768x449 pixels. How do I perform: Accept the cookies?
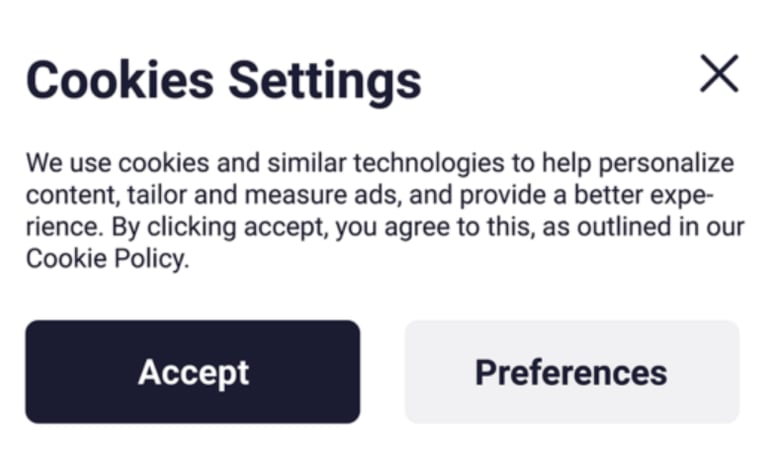pos(192,372)
